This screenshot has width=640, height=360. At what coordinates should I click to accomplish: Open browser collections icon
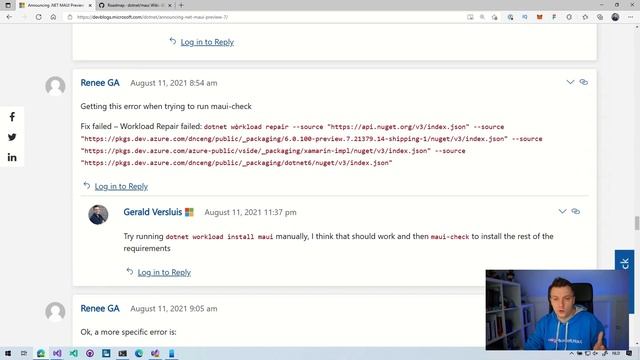pos(600,17)
